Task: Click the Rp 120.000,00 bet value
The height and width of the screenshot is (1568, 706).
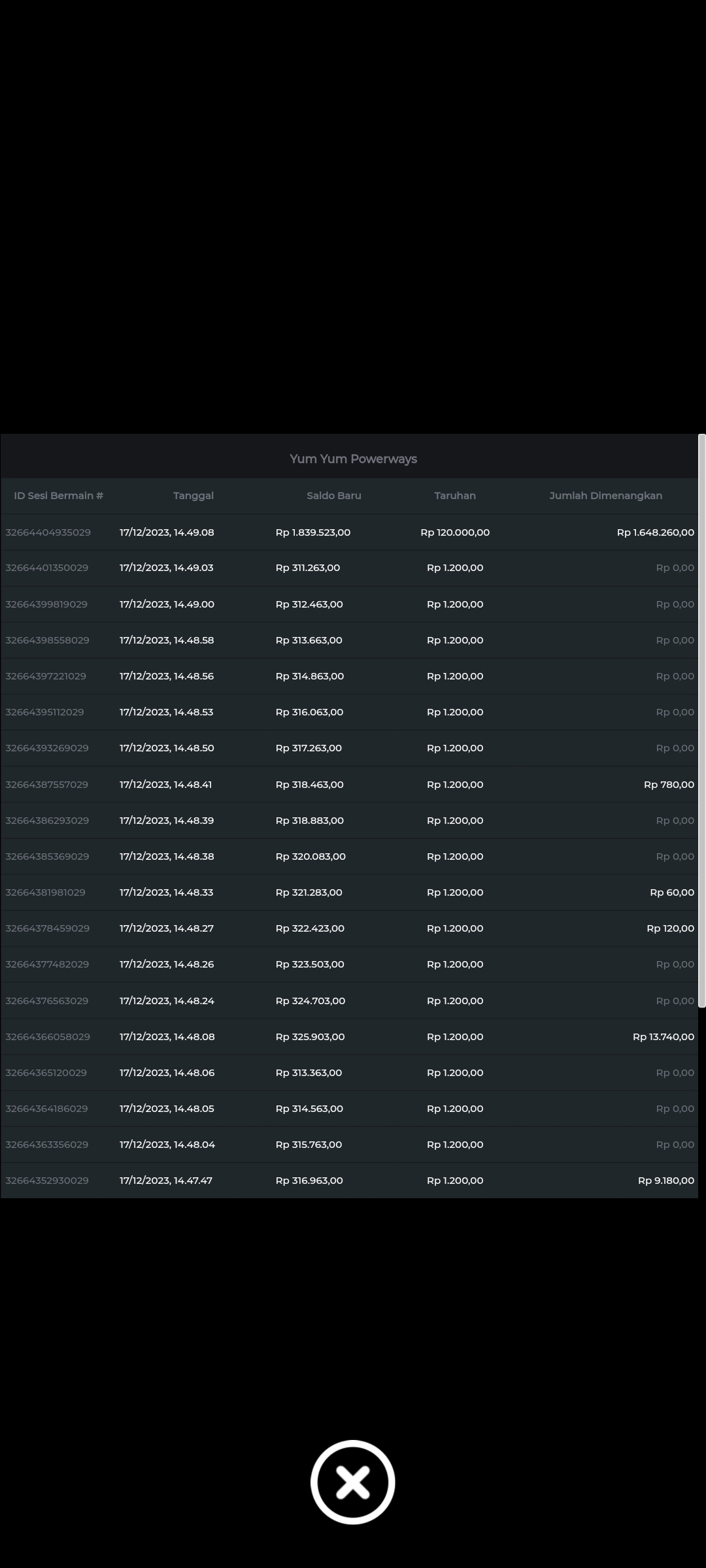Action: (x=454, y=532)
